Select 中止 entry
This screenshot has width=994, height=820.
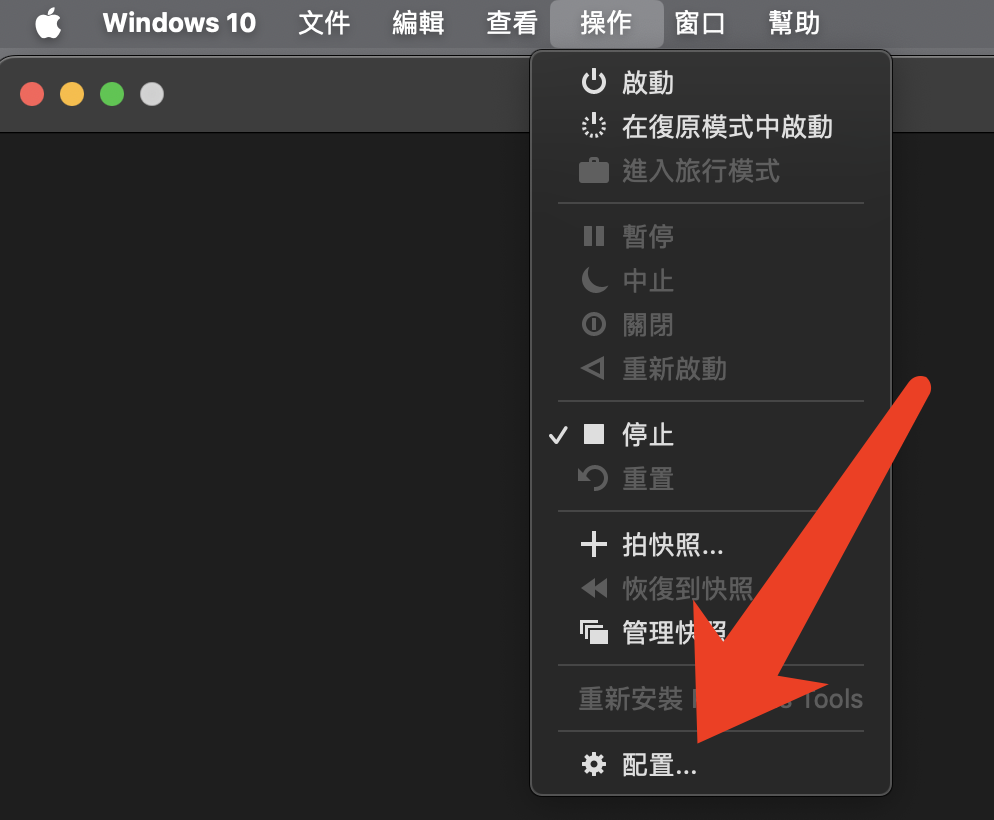(x=711, y=281)
